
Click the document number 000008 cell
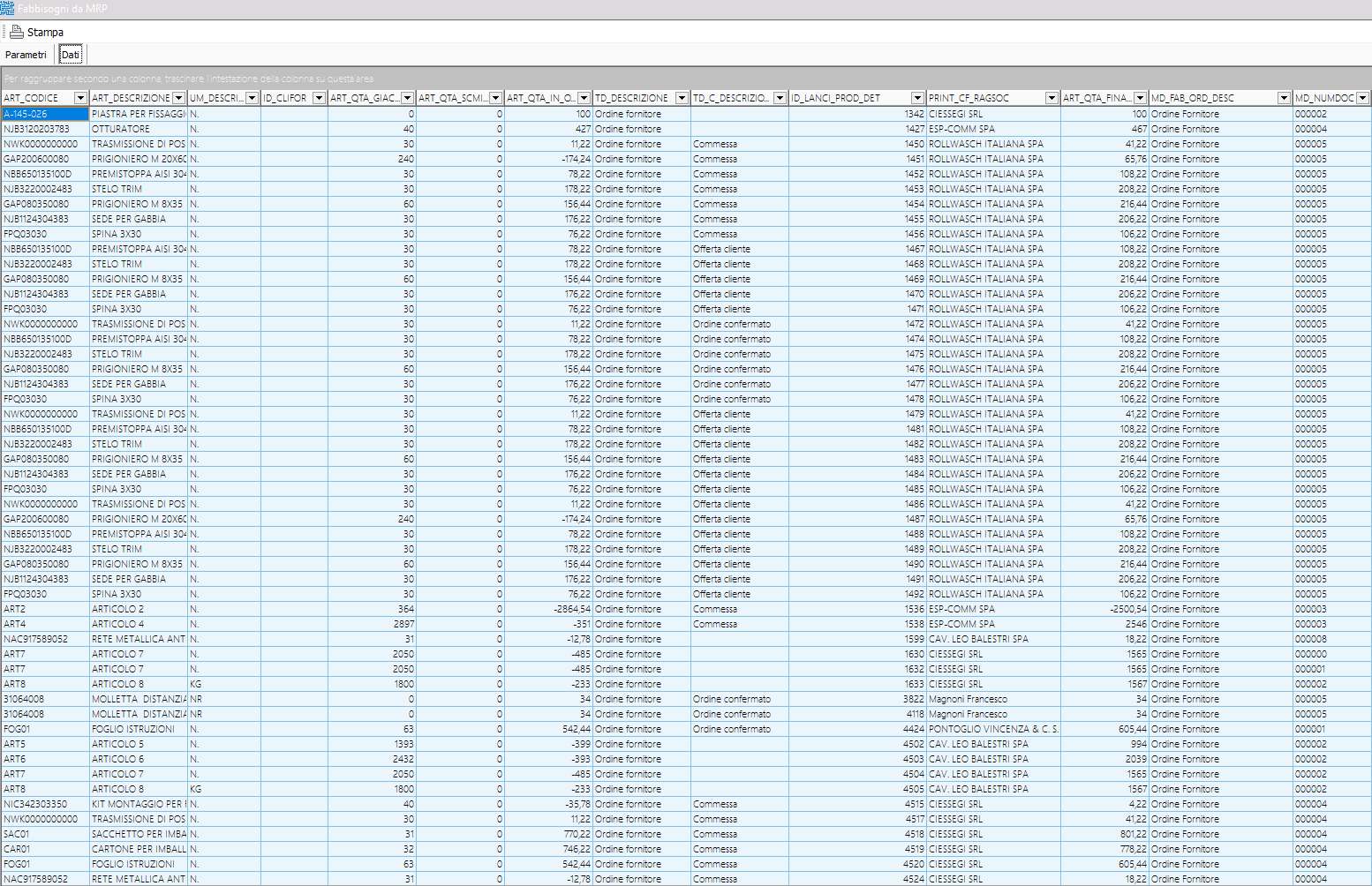click(1331, 639)
